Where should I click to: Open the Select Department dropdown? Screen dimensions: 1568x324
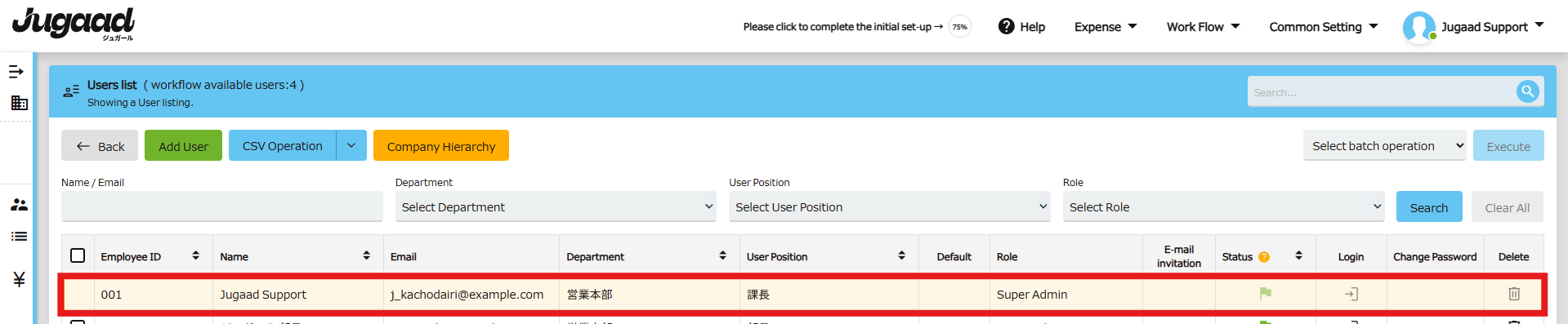coord(556,207)
